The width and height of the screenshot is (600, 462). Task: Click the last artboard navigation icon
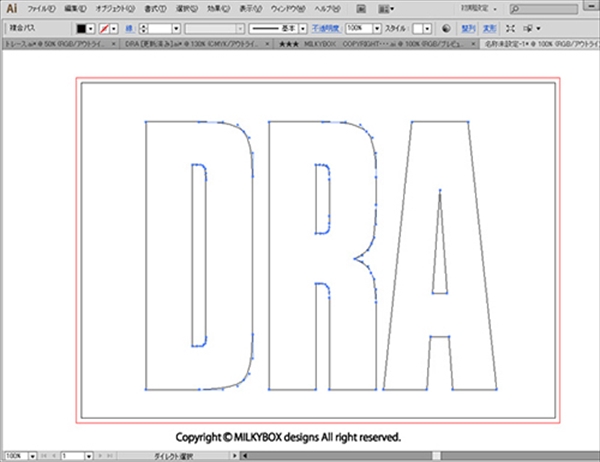click(110, 456)
